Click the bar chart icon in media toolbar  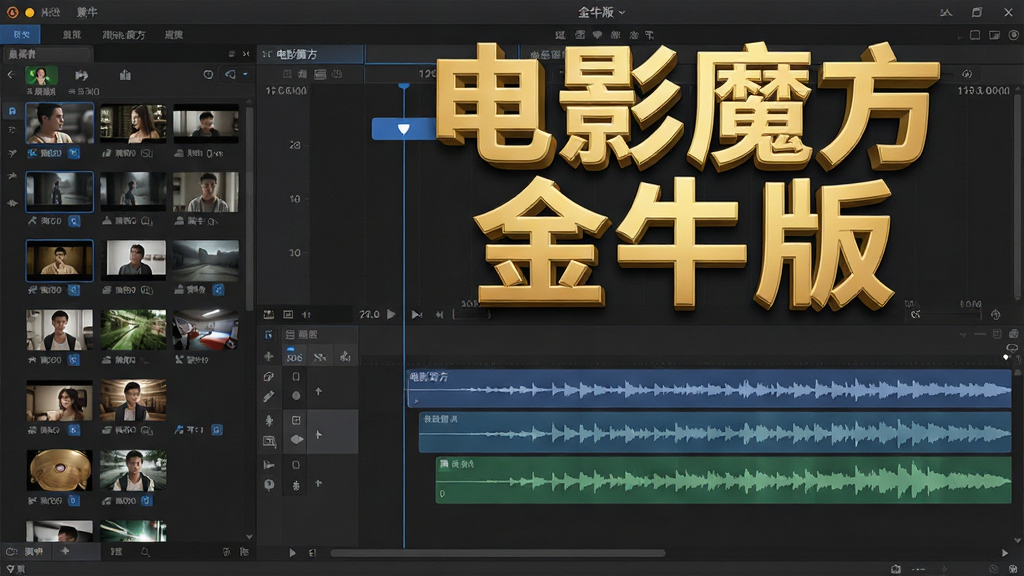tap(125, 75)
